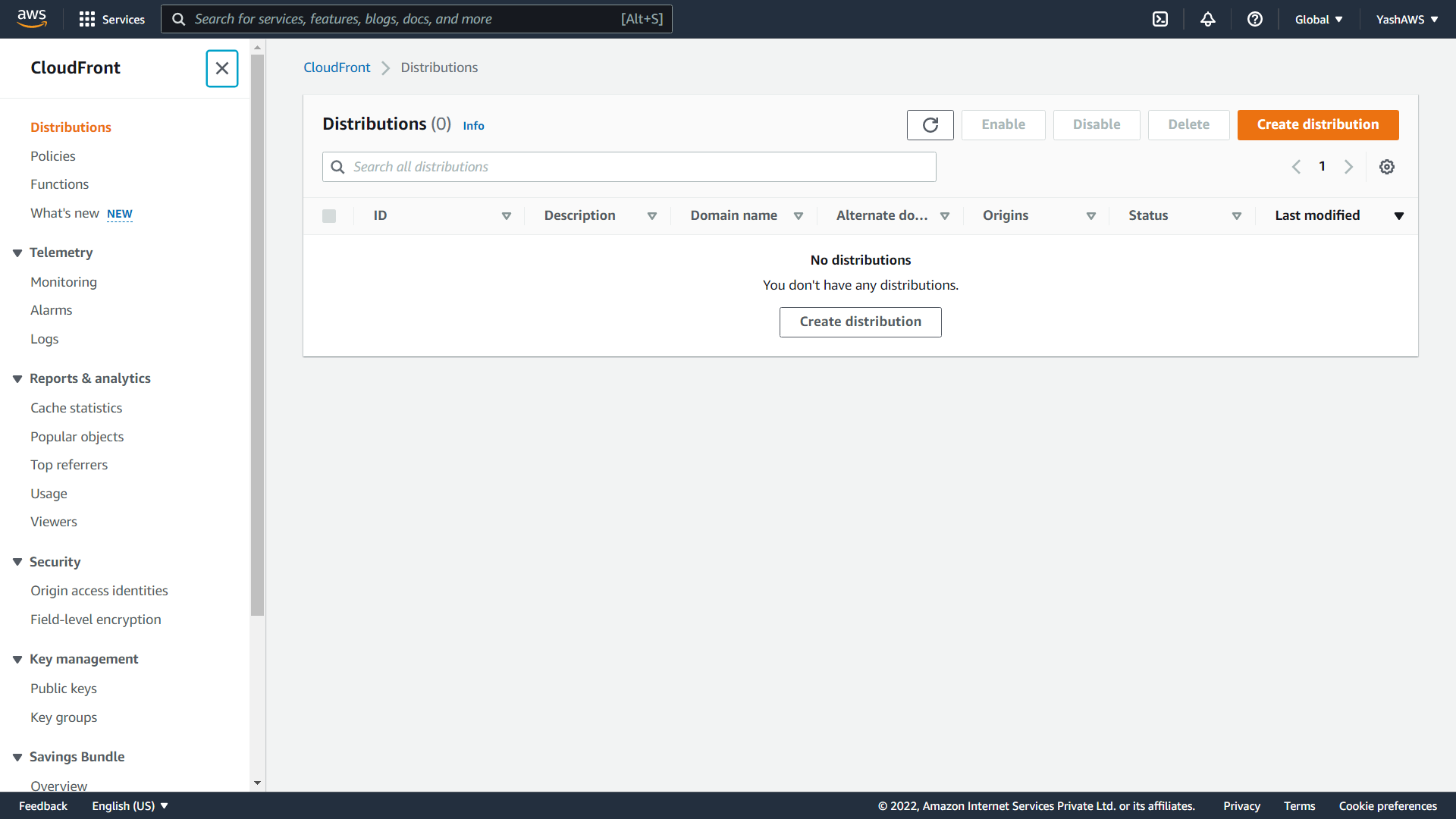
Task: Open Top referrers report
Action: 69,465
